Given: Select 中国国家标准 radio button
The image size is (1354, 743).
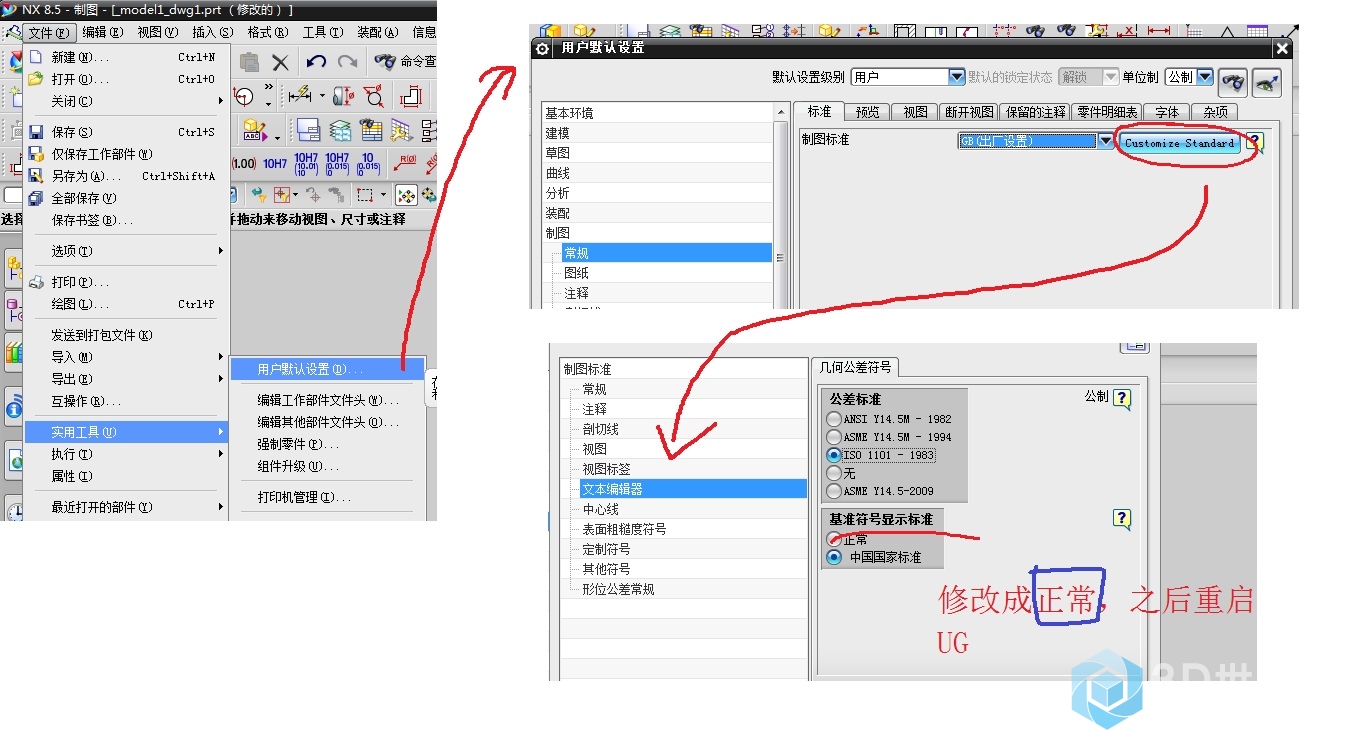Looking at the screenshot, I should [835, 557].
